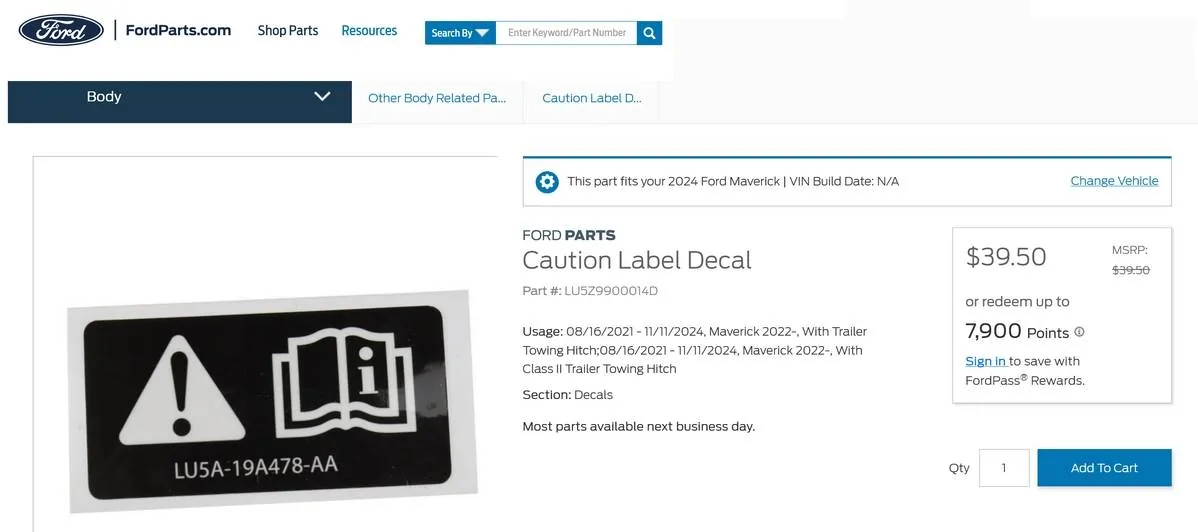1198x532 pixels.
Task: Click the magnifying glass search icon
Action: (649, 33)
